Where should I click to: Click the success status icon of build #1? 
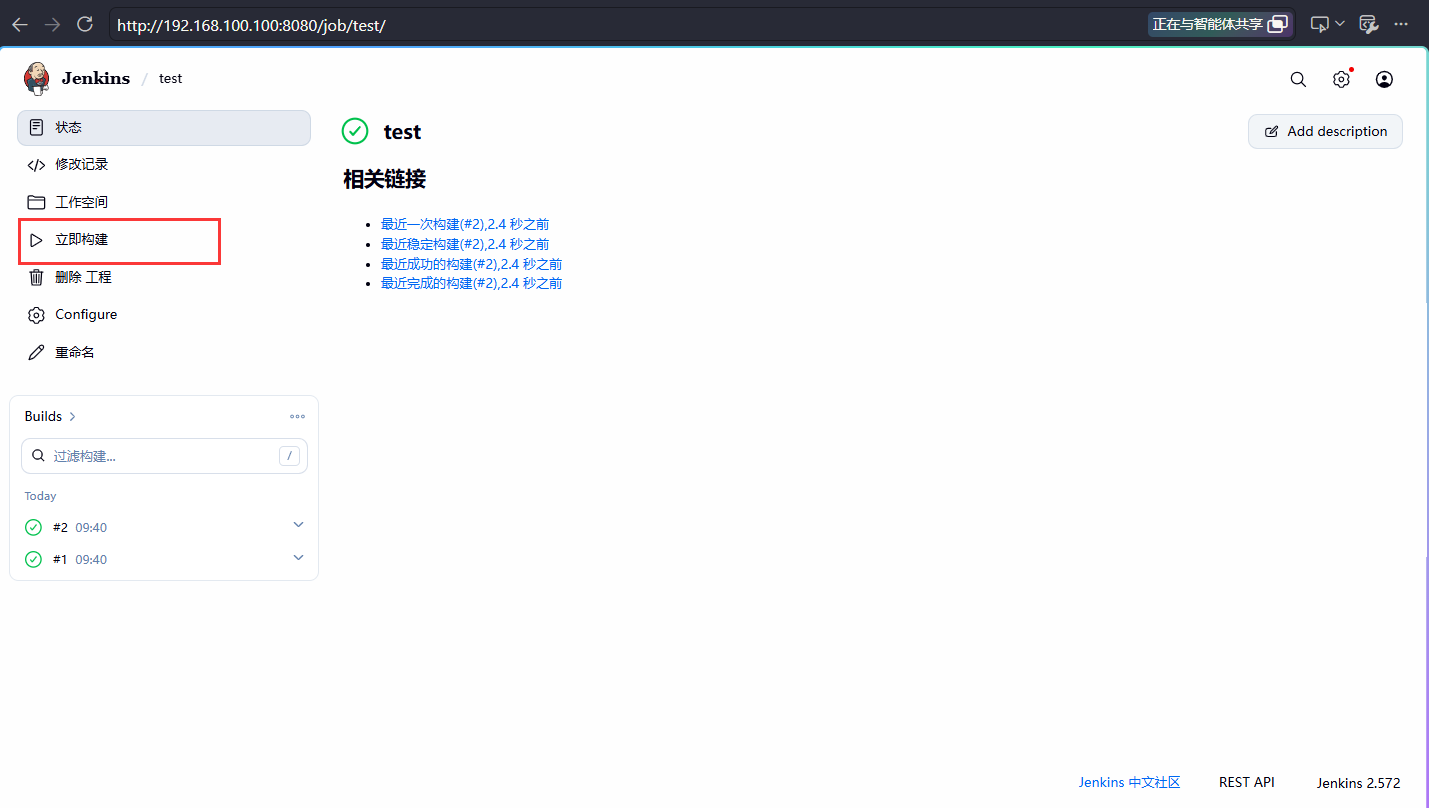tap(33, 559)
